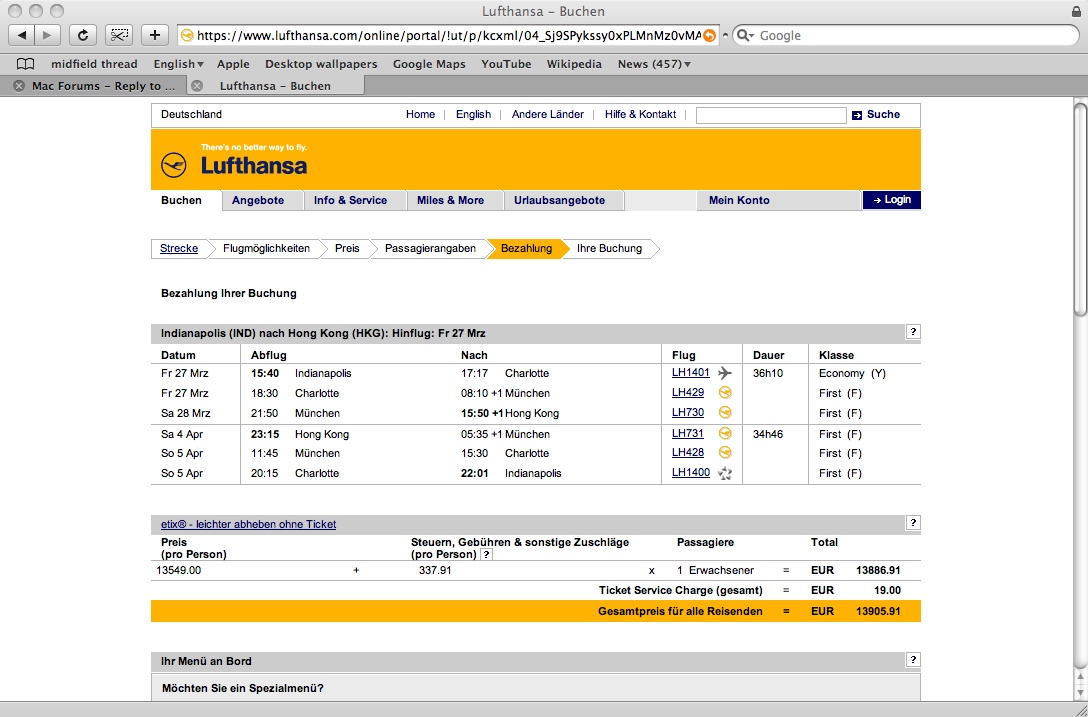Go to the Home link
Viewport: 1088px width, 717px height.
tap(420, 115)
